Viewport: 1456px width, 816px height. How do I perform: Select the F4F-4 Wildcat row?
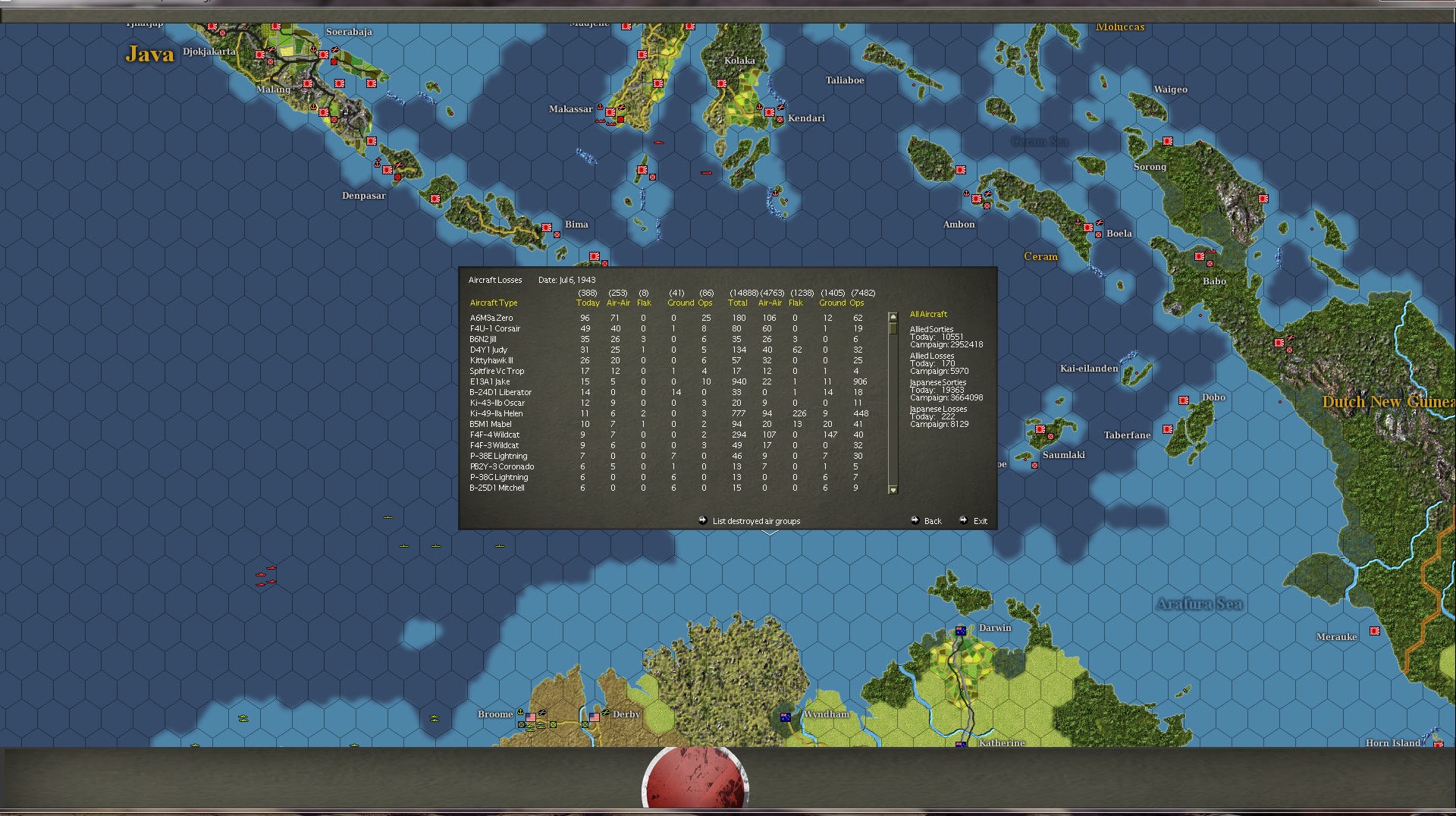point(667,435)
